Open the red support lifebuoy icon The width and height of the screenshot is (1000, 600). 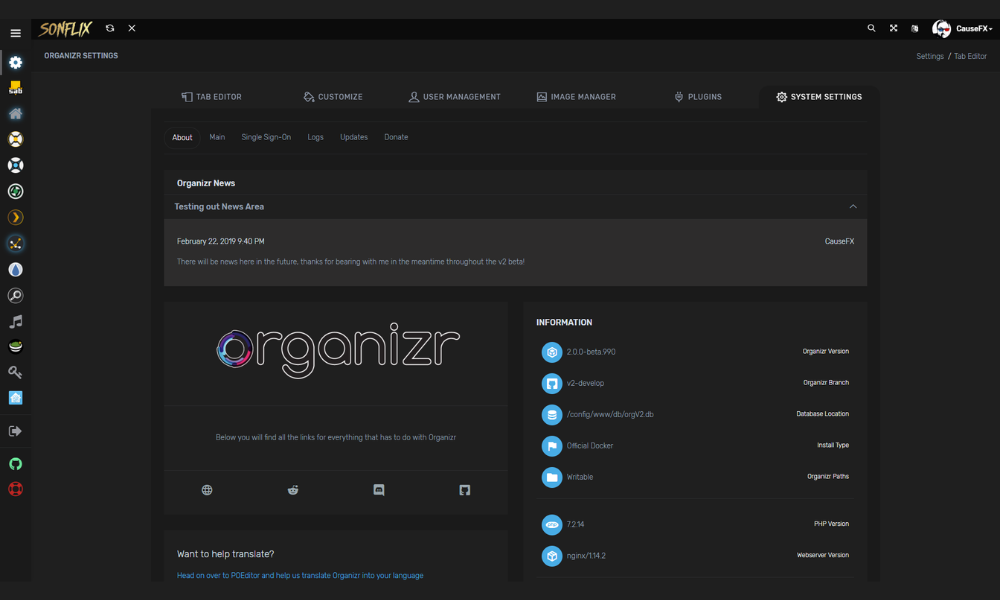tap(15, 489)
